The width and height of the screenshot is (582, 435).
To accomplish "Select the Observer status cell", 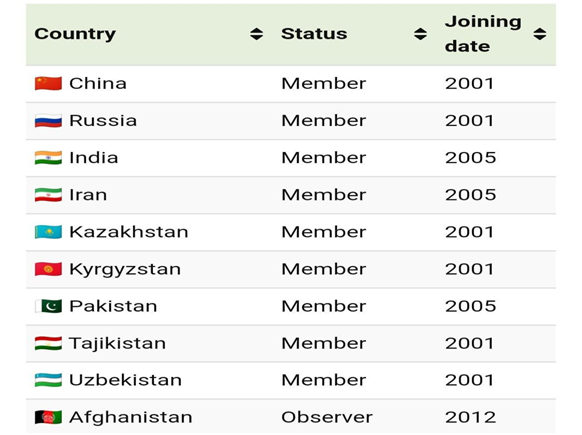I will pyautogui.click(x=327, y=418).
